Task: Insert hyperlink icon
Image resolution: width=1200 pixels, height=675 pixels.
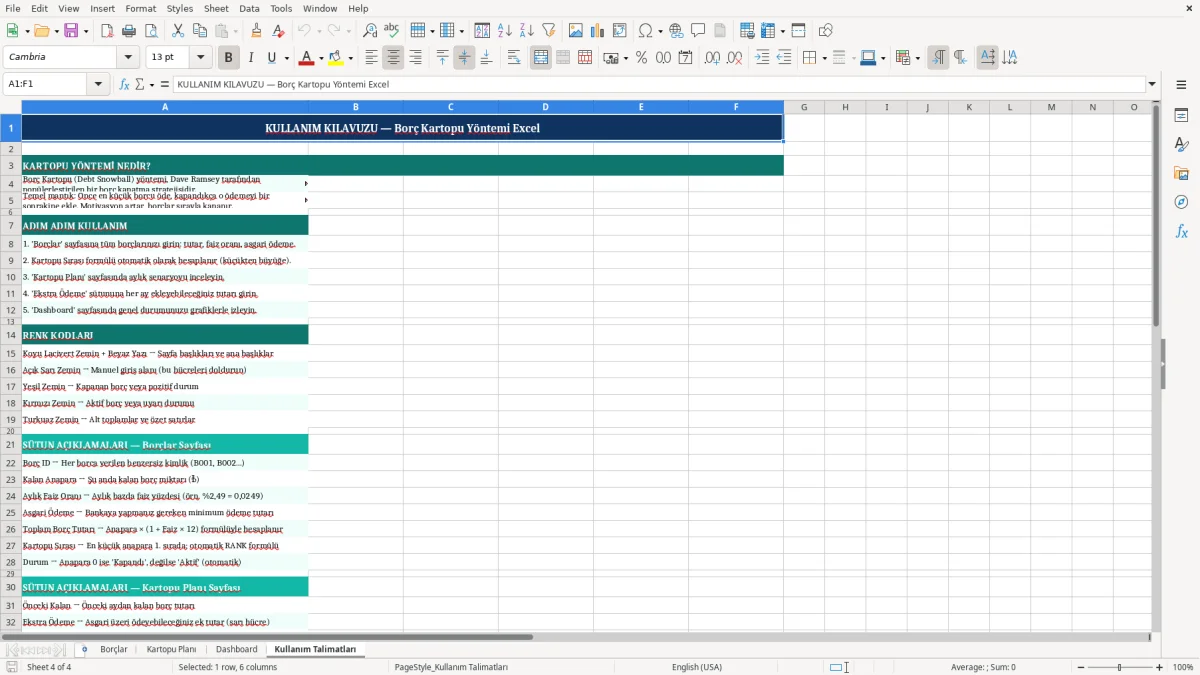Action: (x=677, y=31)
